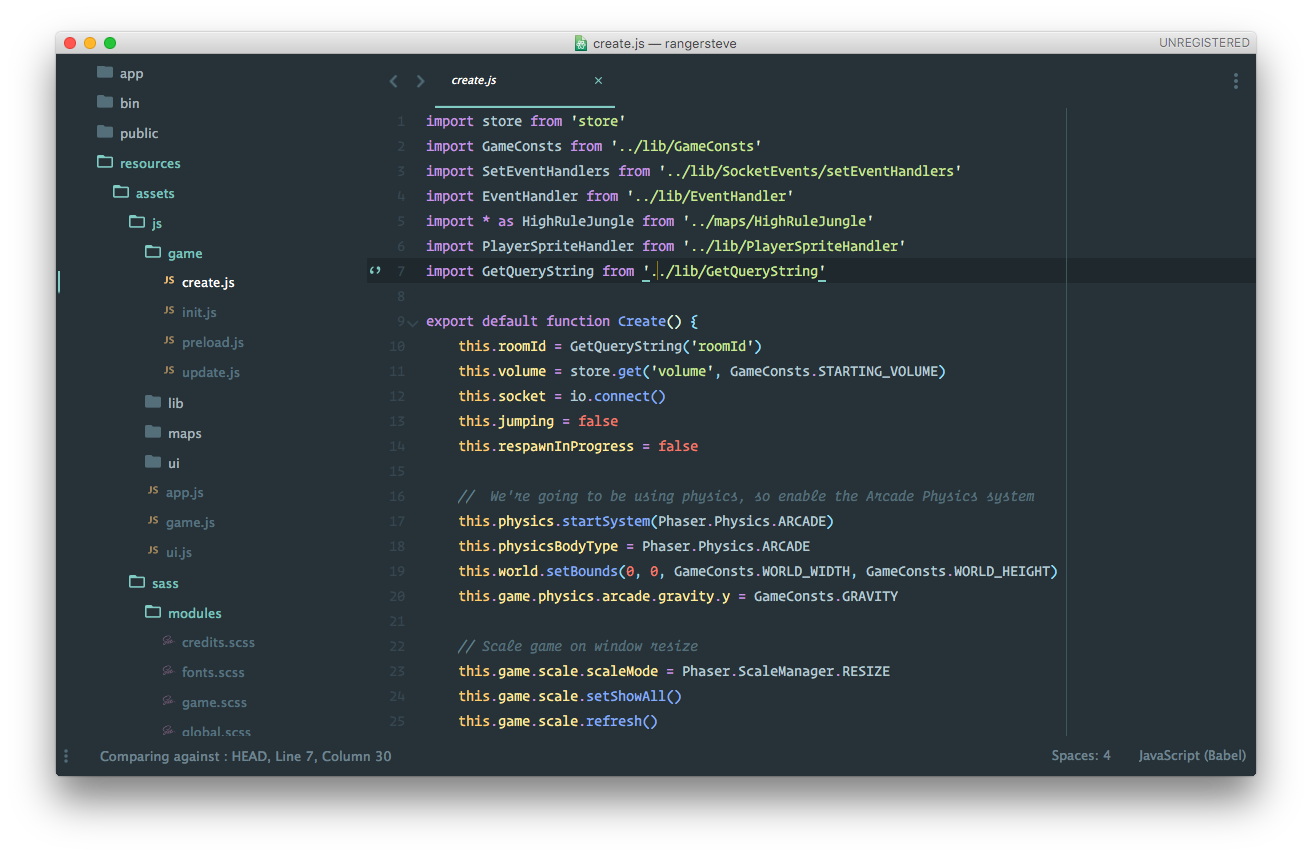Open indentation menu via Spaces: 4
Image resolution: width=1312 pixels, height=856 pixels.
pos(1081,755)
